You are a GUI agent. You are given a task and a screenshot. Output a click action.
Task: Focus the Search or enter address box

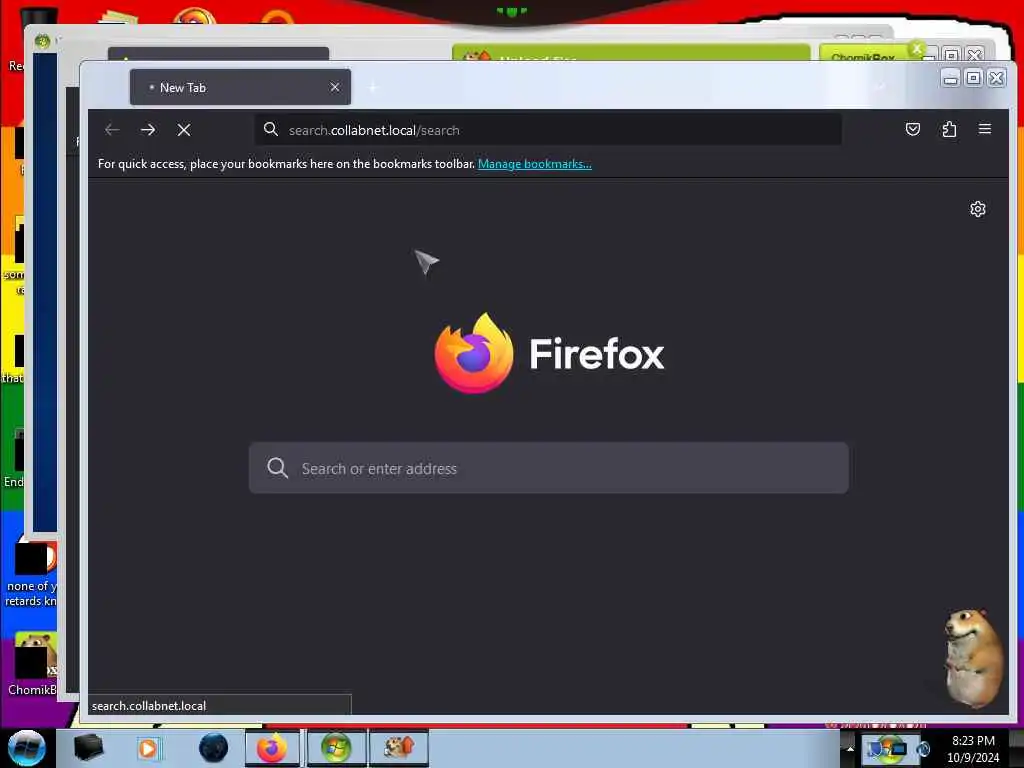tap(549, 468)
